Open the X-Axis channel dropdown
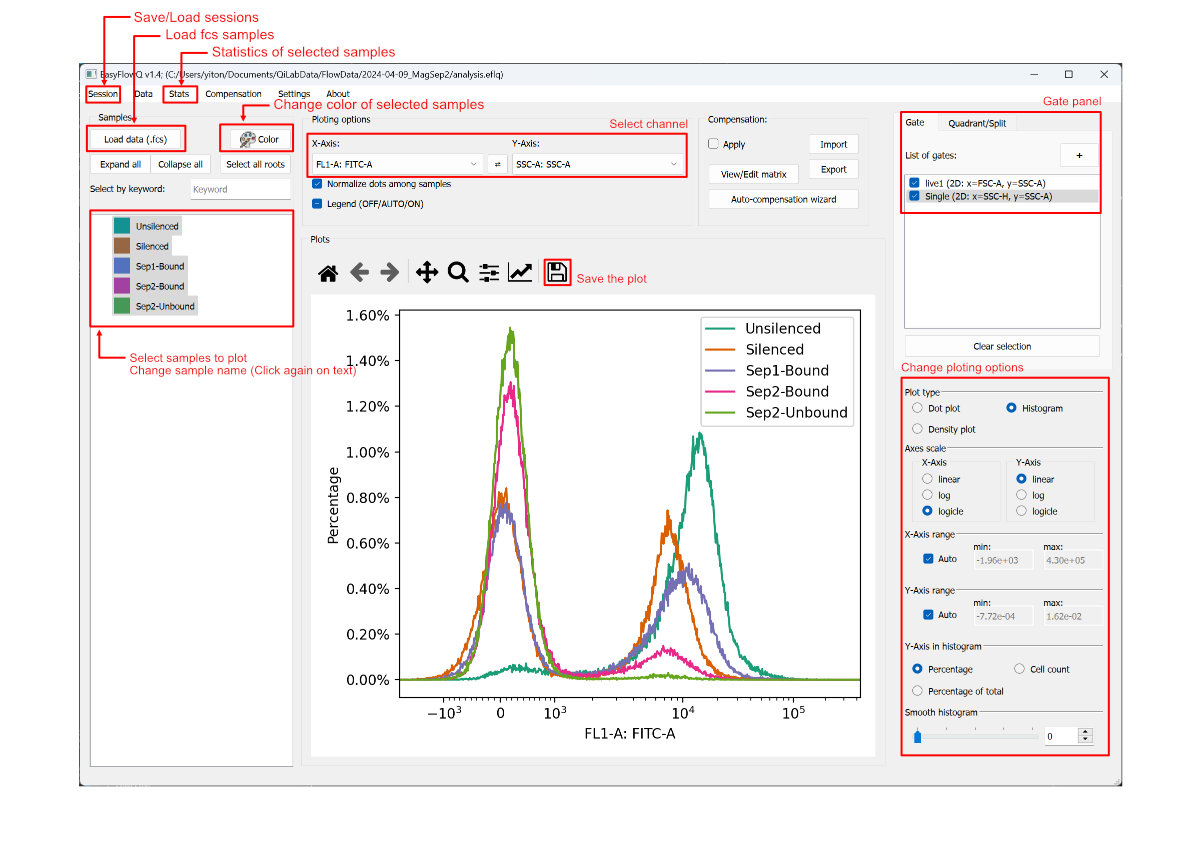The height and width of the screenshot is (850, 1202). pyautogui.click(x=397, y=164)
